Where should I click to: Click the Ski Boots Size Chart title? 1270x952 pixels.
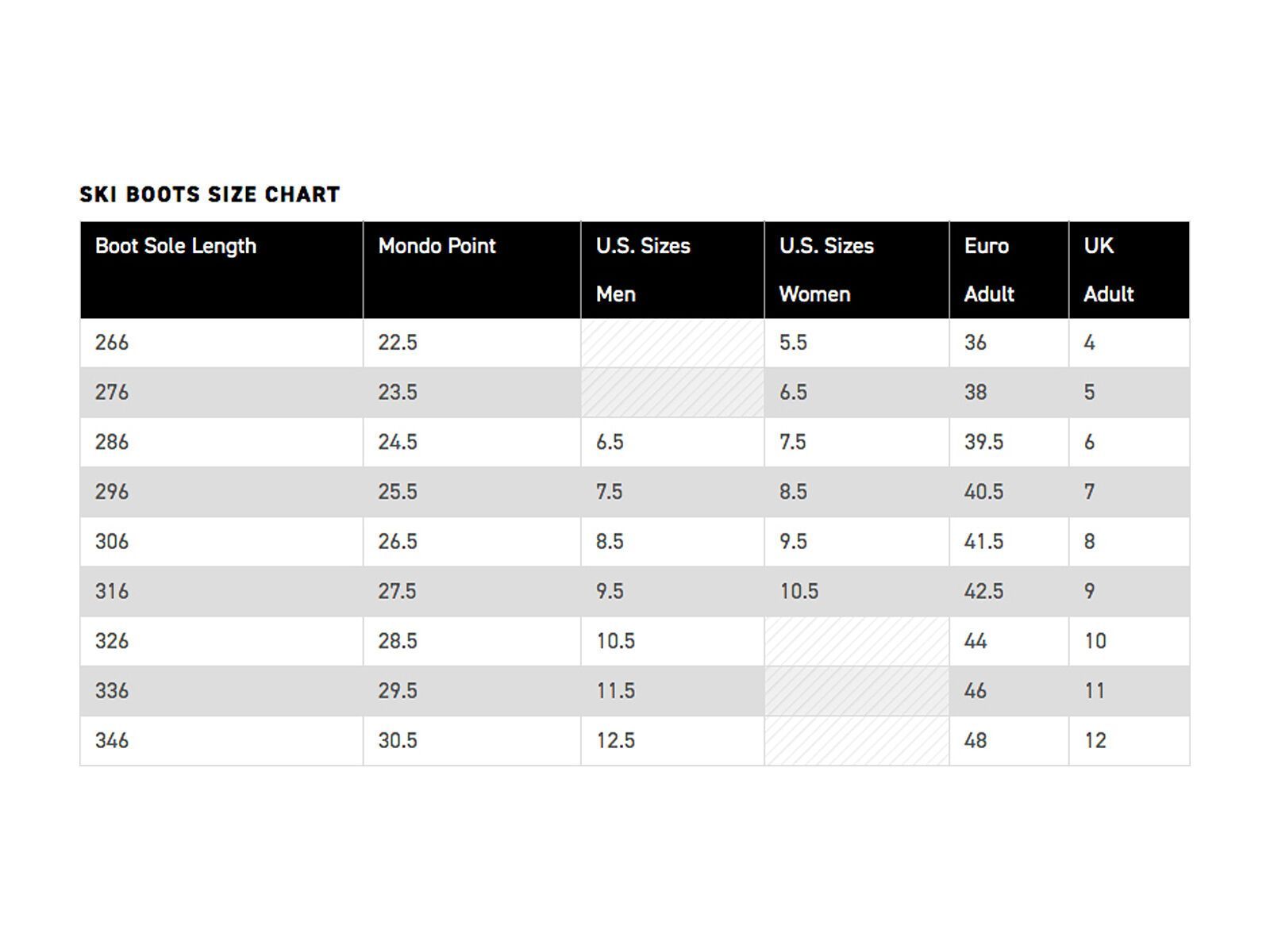point(210,194)
